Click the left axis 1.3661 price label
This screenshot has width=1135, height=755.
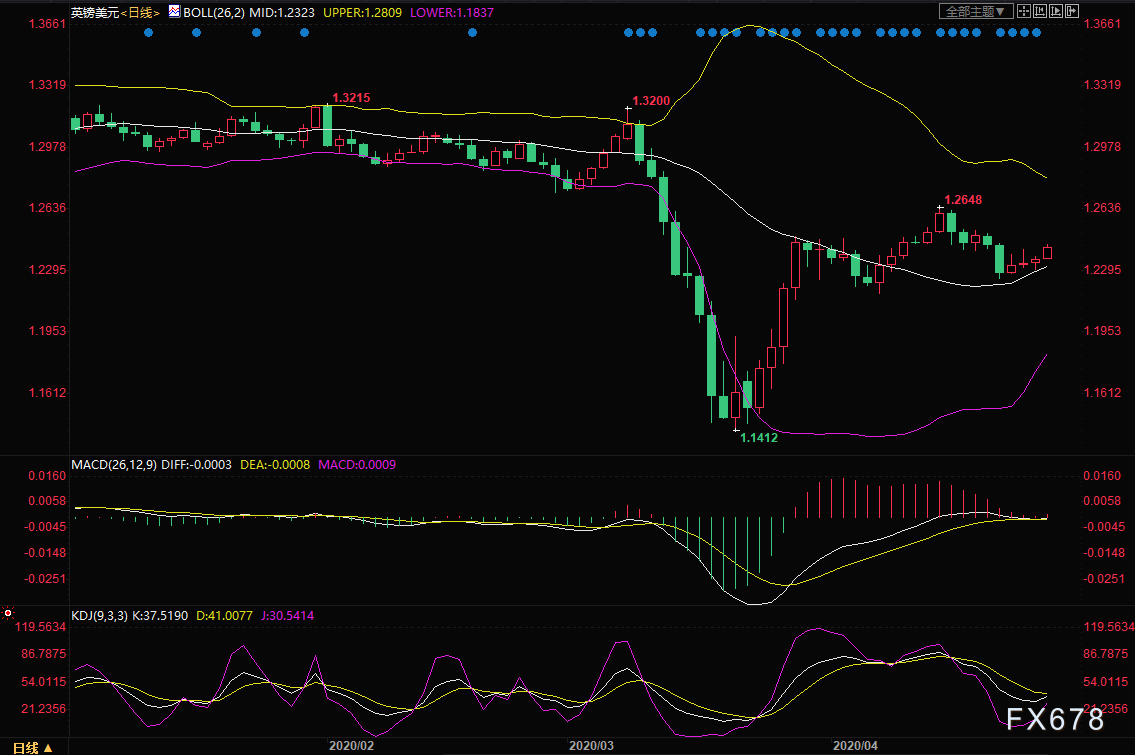point(47,24)
